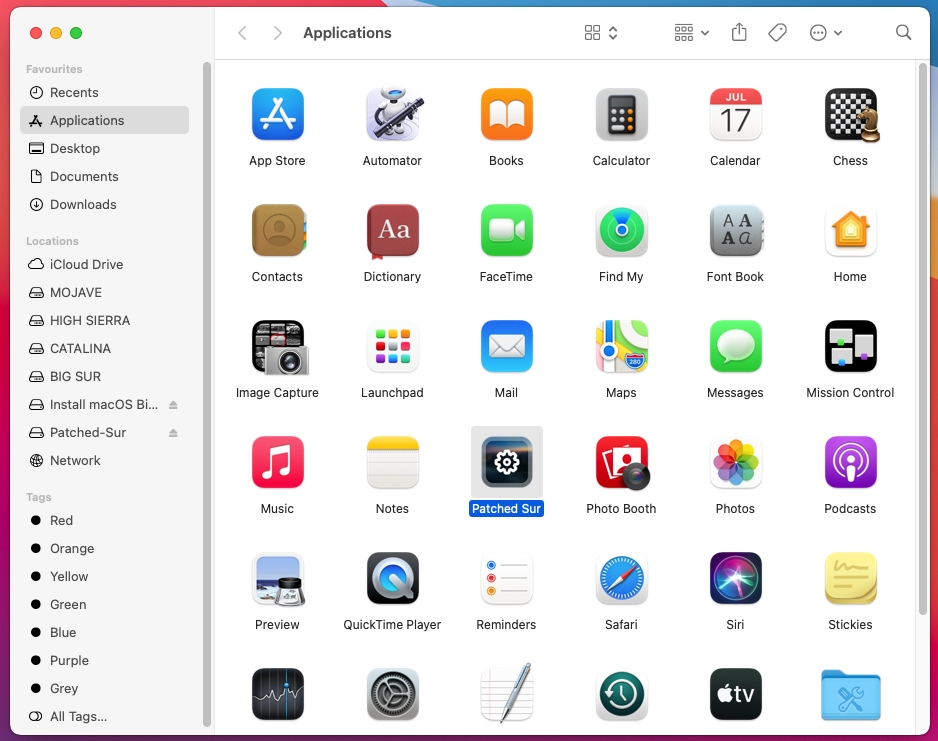The width and height of the screenshot is (938, 741).
Task: Open the MOJAVE volume
Action: (x=105, y=292)
